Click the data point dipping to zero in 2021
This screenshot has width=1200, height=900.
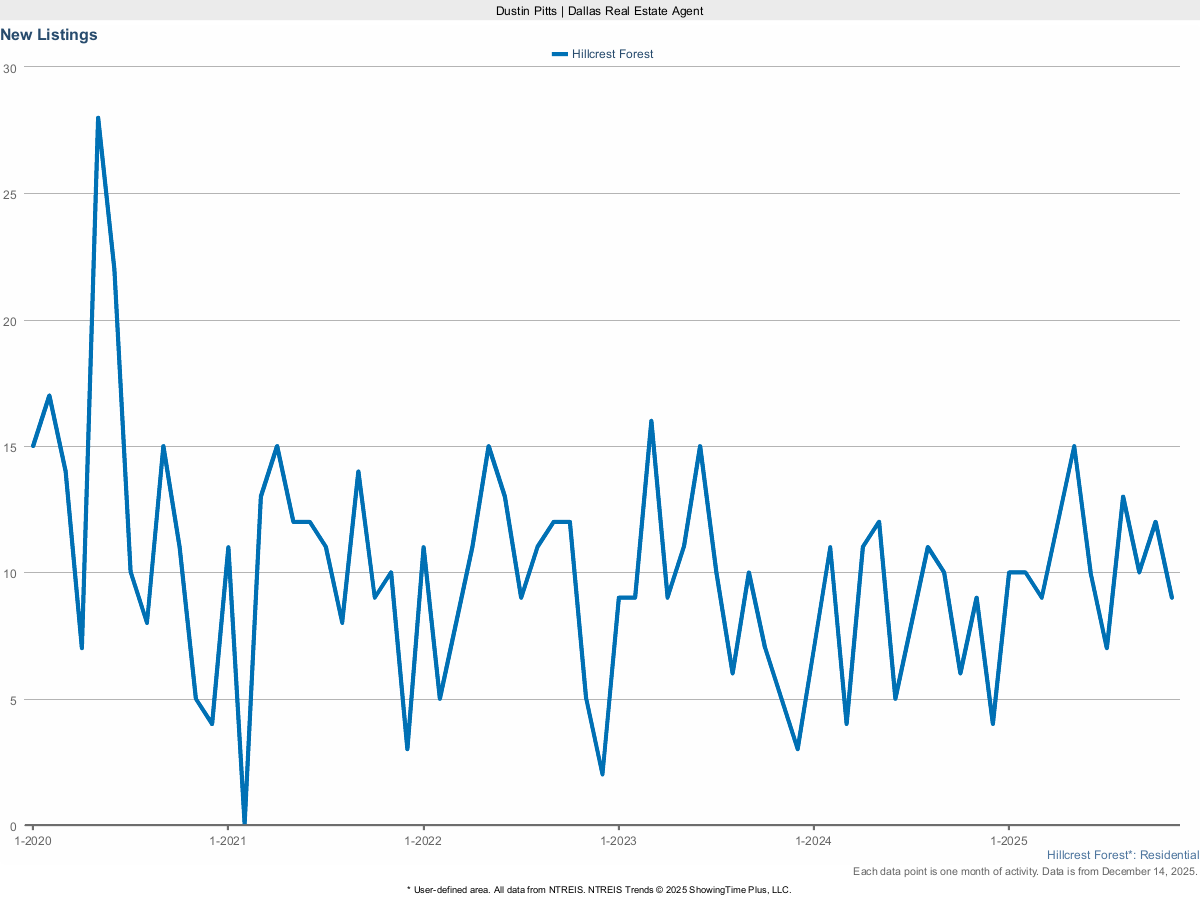pyautogui.click(x=244, y=820)
